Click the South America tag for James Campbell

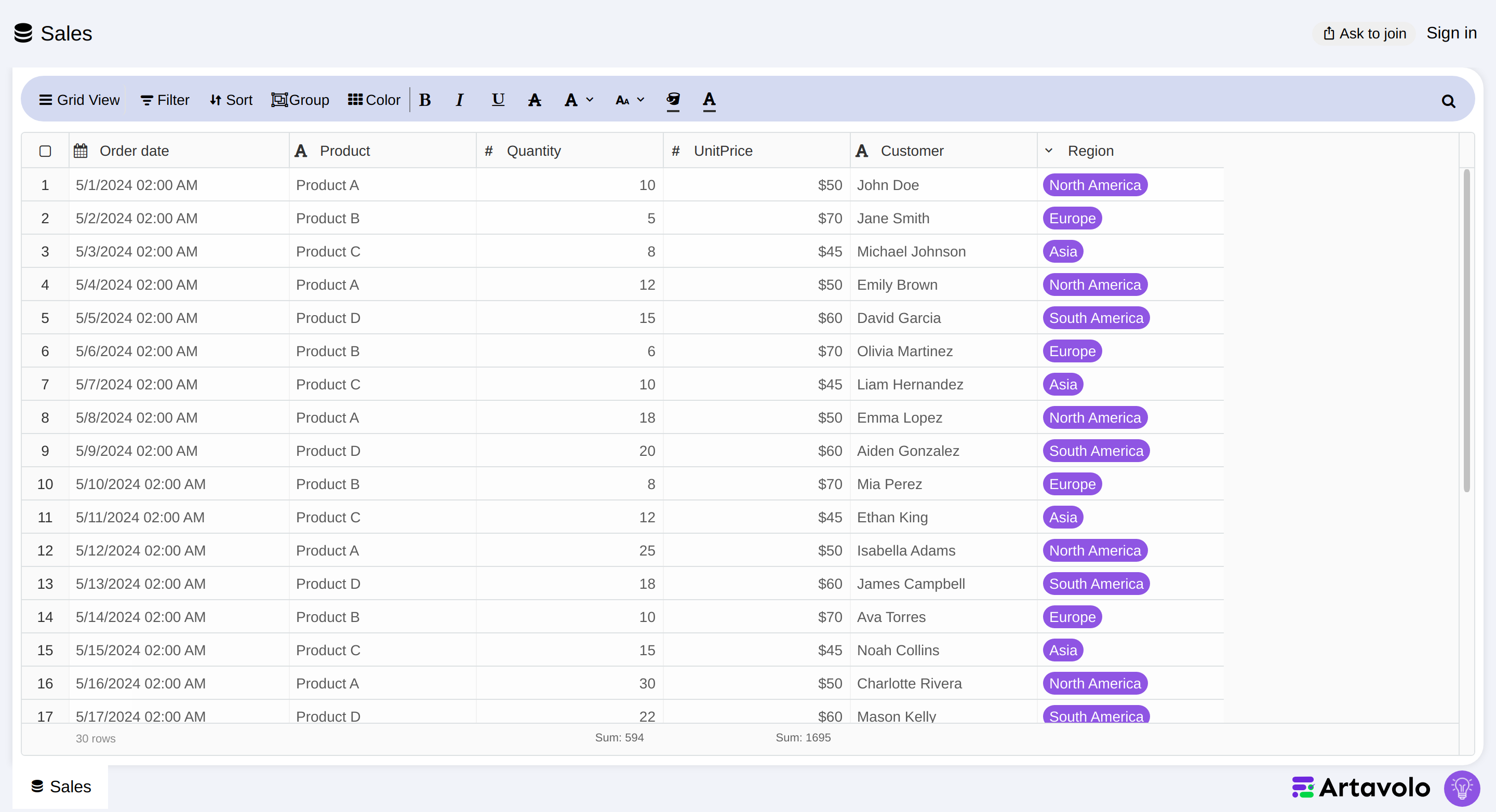(1096, 584)
